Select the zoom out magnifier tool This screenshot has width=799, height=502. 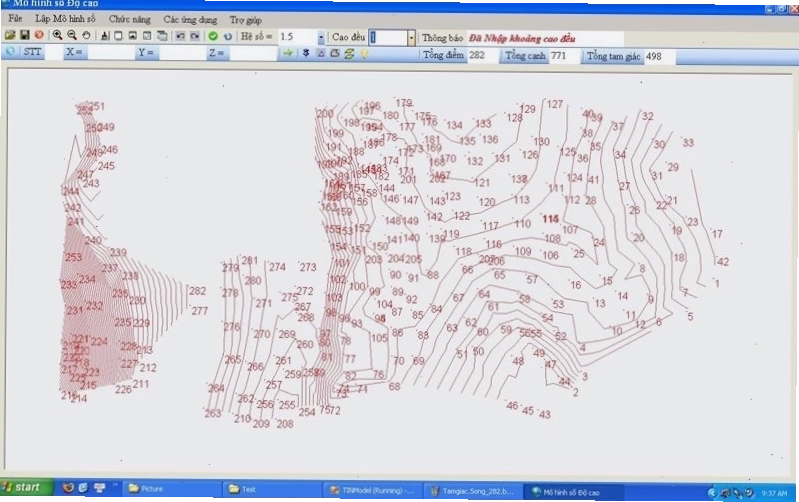click(71, 35)
